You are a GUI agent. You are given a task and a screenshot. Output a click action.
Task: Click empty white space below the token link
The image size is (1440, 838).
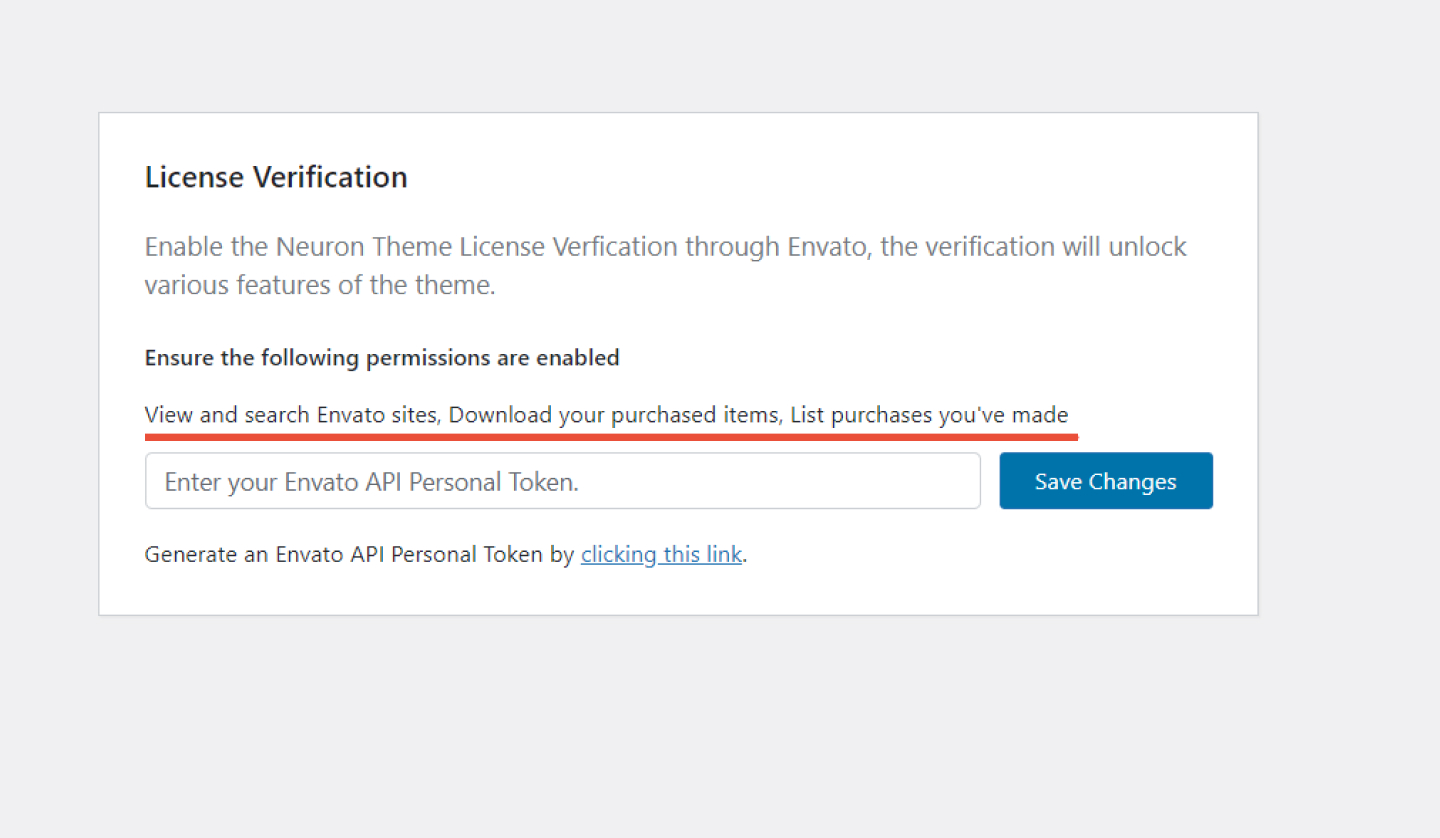click(677, 590)
